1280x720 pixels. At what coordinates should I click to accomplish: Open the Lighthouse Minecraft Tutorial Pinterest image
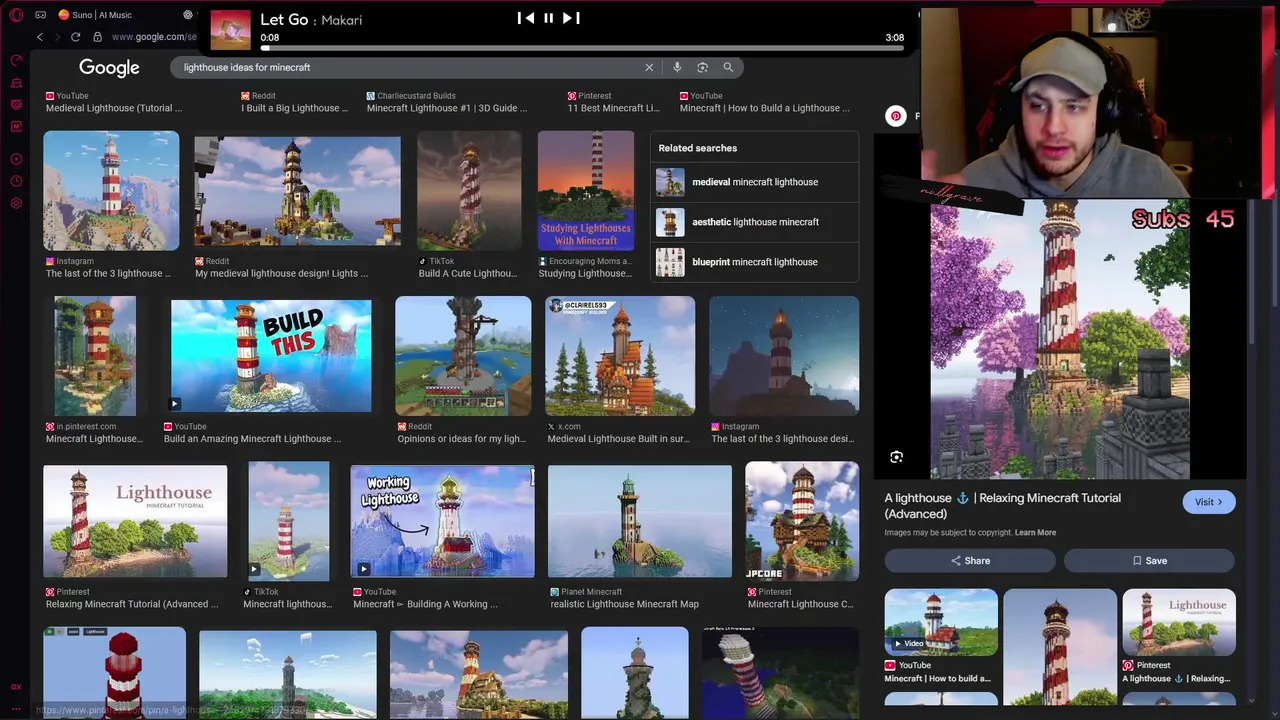coord(135,521)
